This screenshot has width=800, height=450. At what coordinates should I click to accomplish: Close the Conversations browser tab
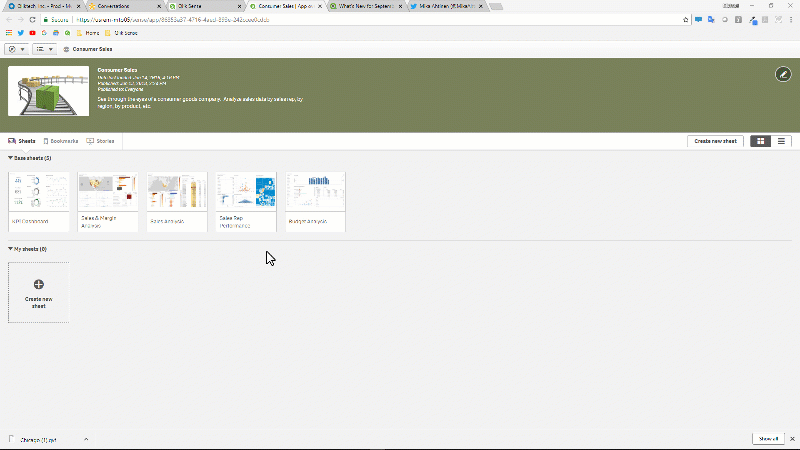pyautogui.click(x=159, y=6)
